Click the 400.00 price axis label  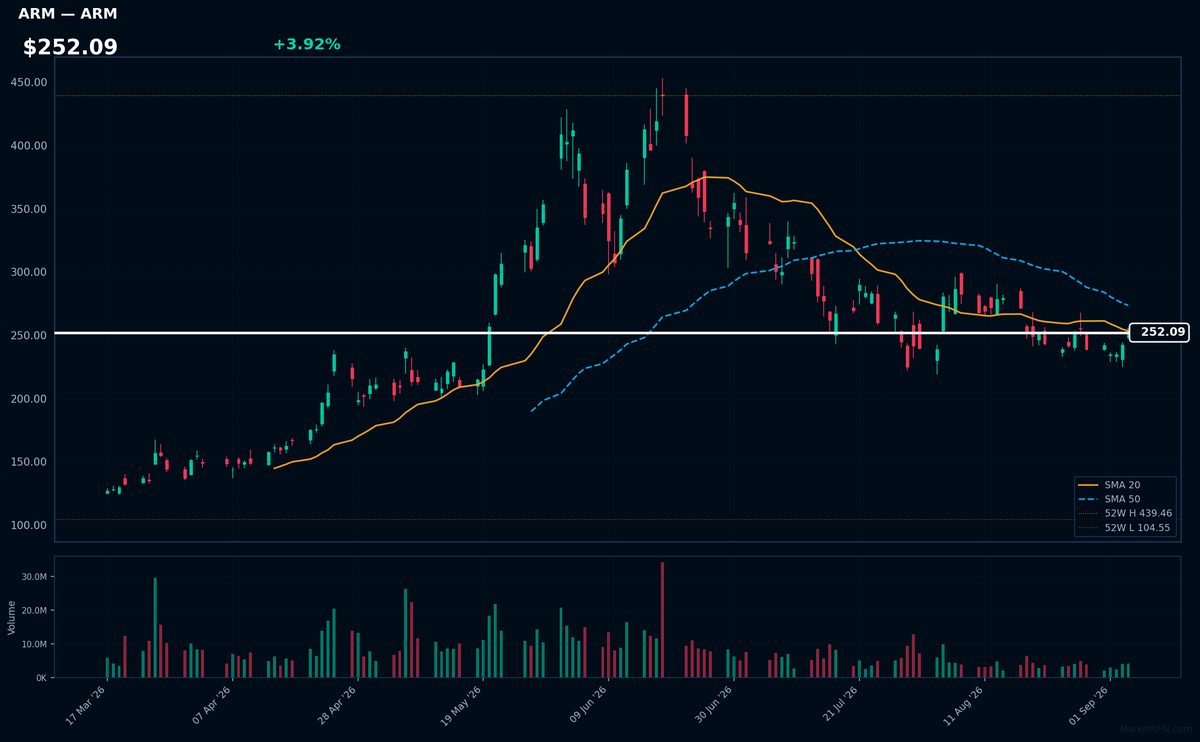28,146
